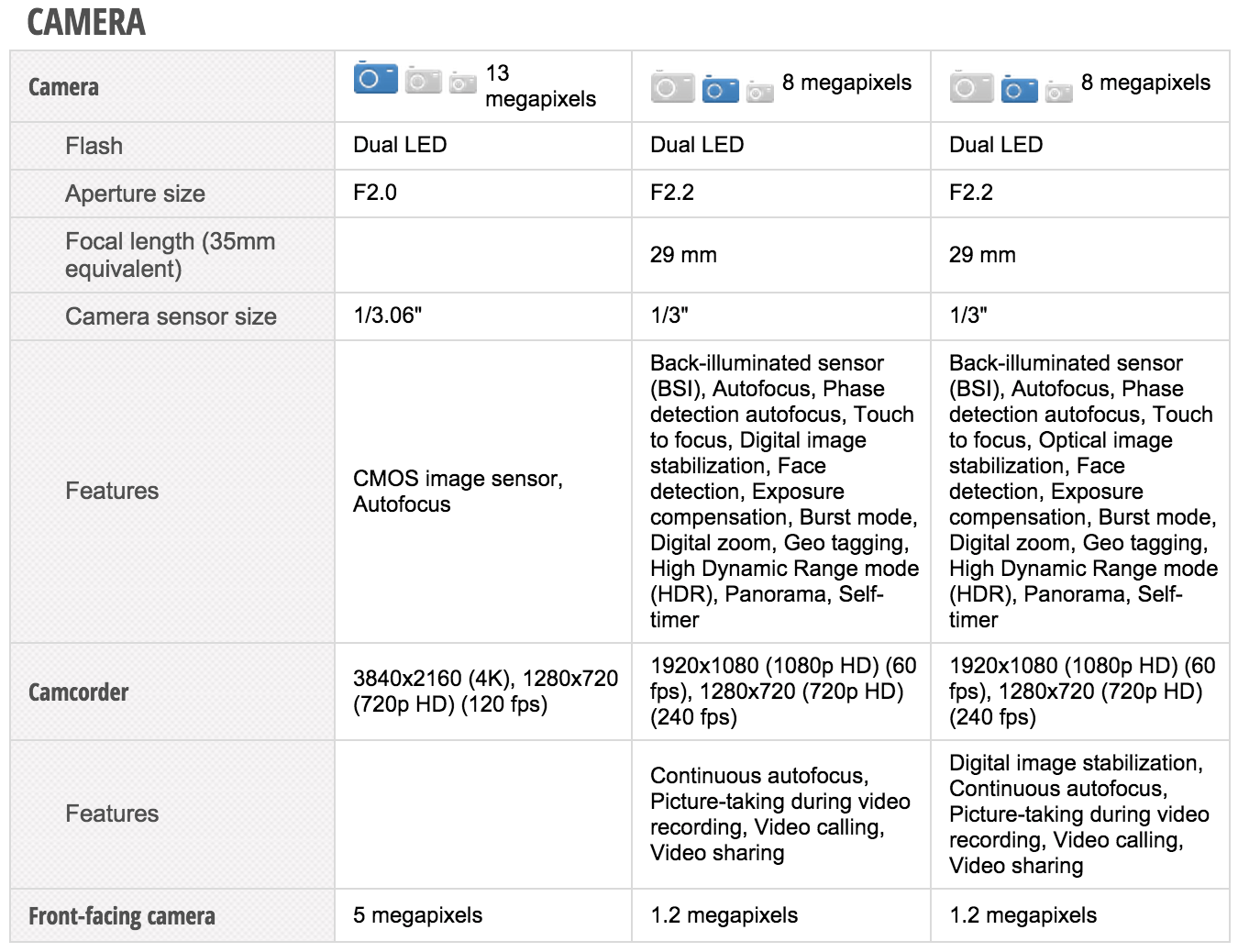Click the 13 megapixels text
Image resolution: width=1238 pixels, height=952 pixels.
[x=539, y=86]
